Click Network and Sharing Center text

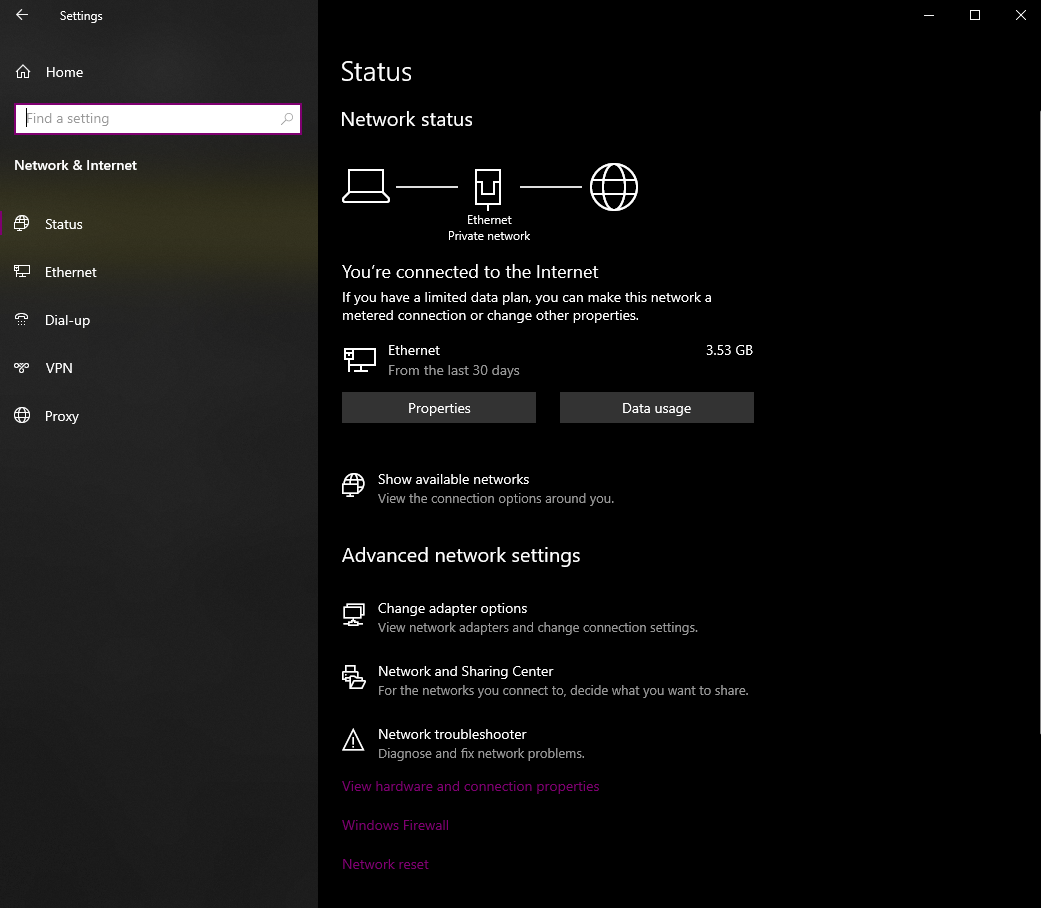tap(465, 672)
